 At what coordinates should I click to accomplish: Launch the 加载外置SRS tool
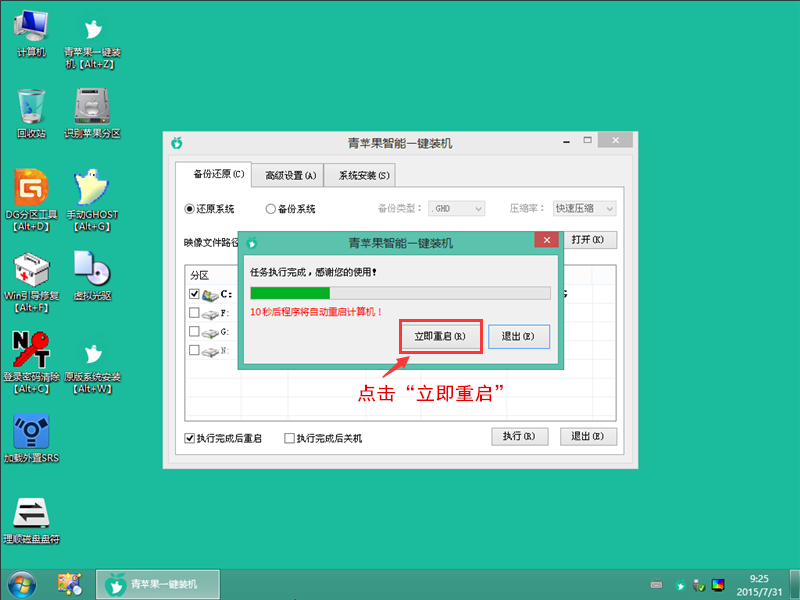pos(31,432)
